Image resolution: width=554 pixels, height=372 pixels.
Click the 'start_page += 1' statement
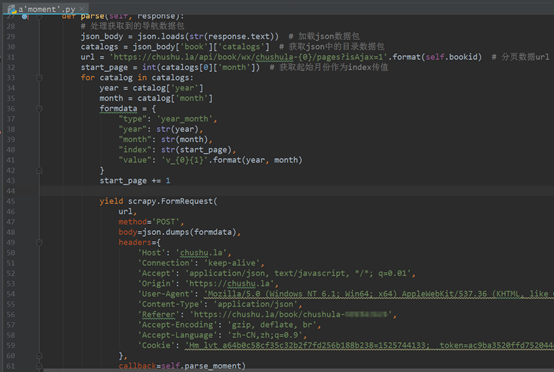click(x=135, y=181)
